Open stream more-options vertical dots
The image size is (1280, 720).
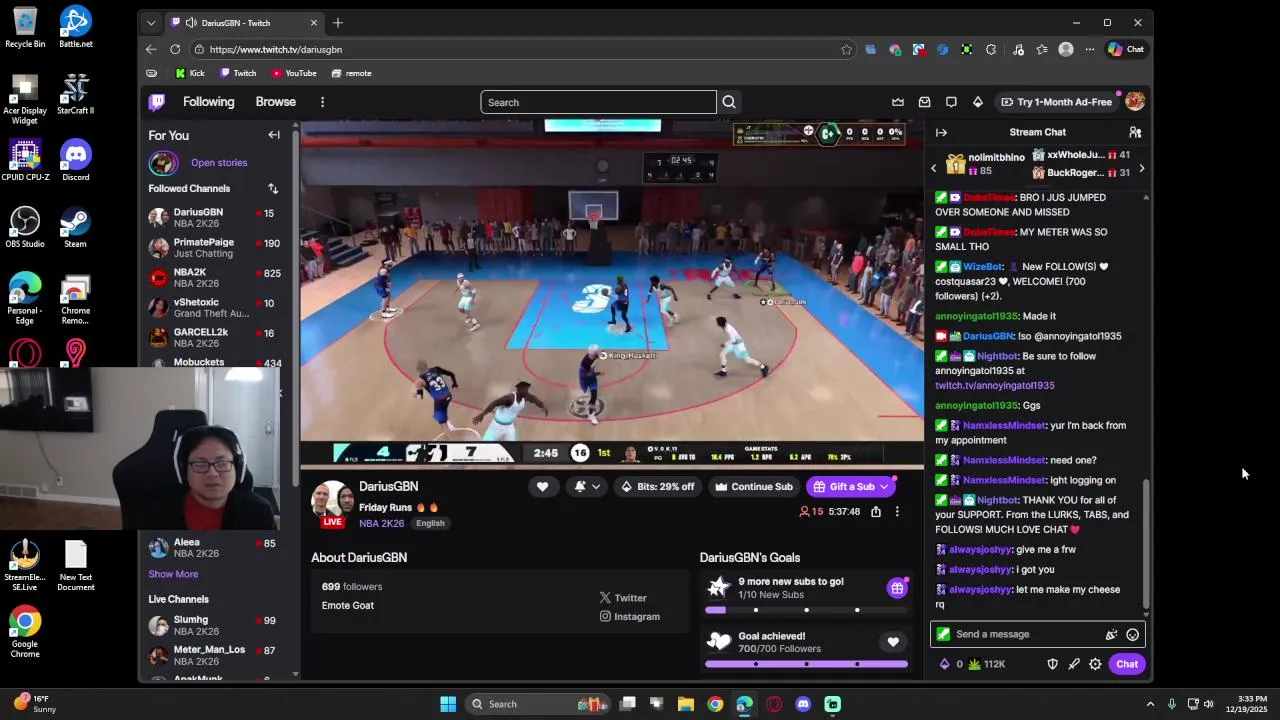coord(897,511)
